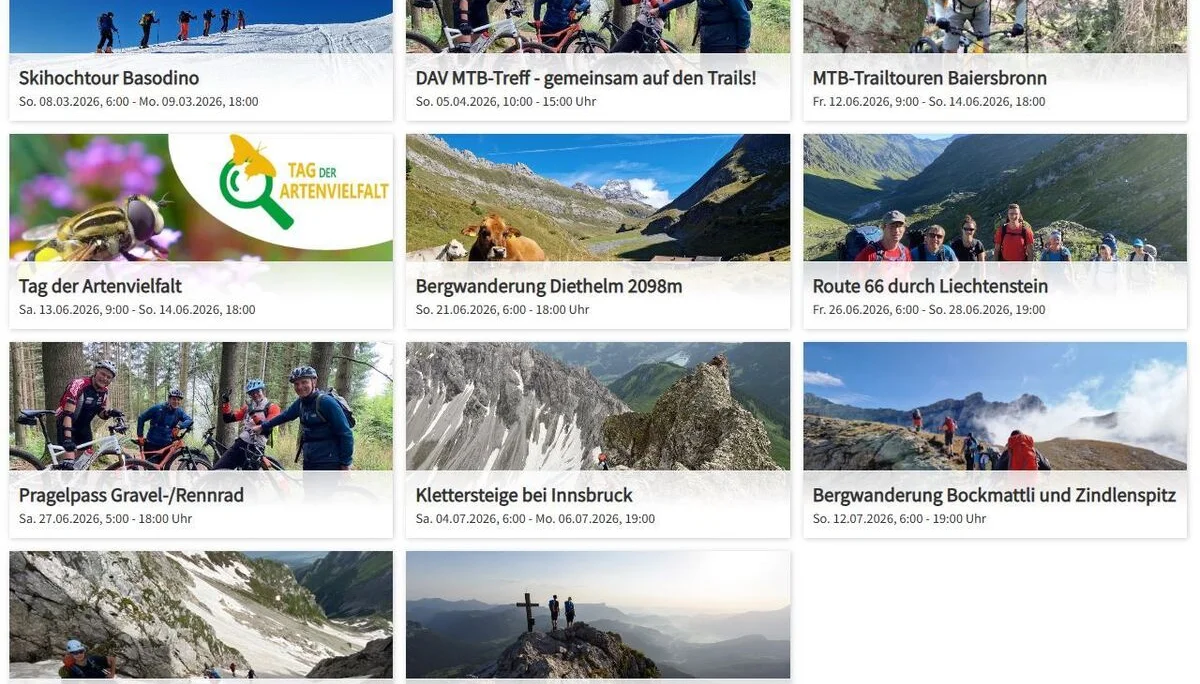Click the skiers on snow photo
Screen dimensions: 1200x684
(200, 28)
